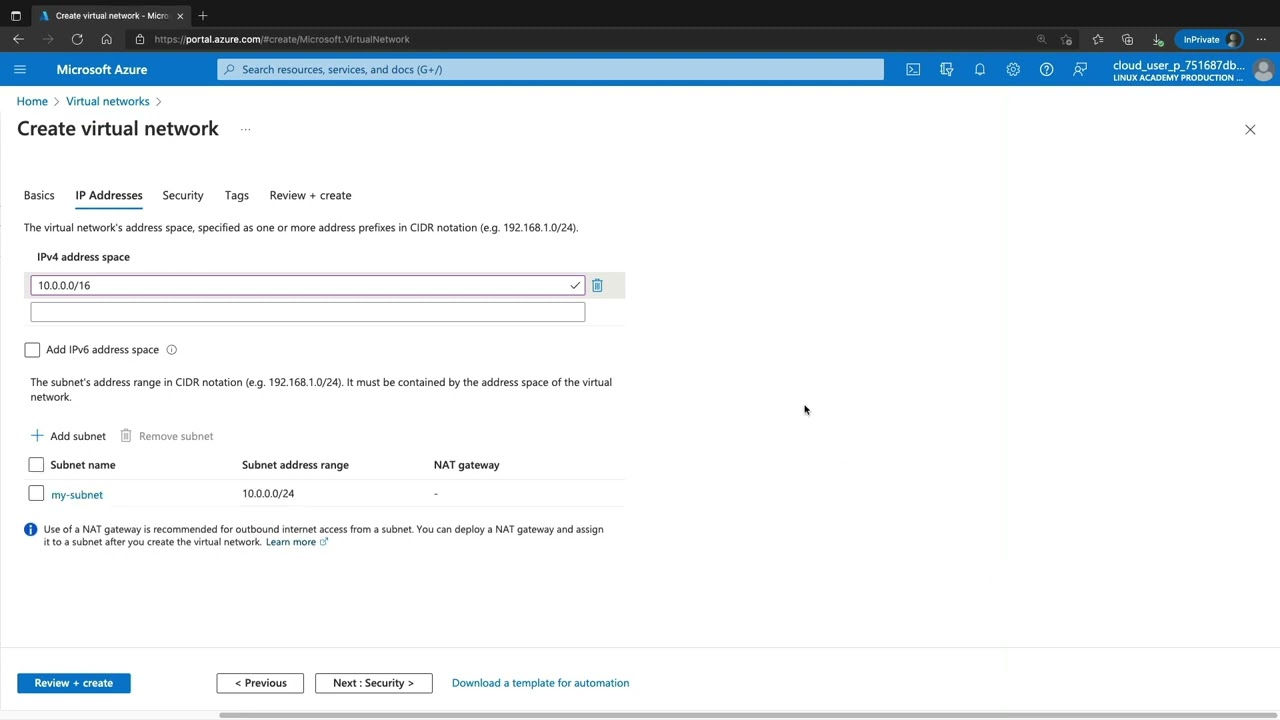Open the Azure feedback icon
Screen dimensions: 1280x720
click(x=1080, y=69)
